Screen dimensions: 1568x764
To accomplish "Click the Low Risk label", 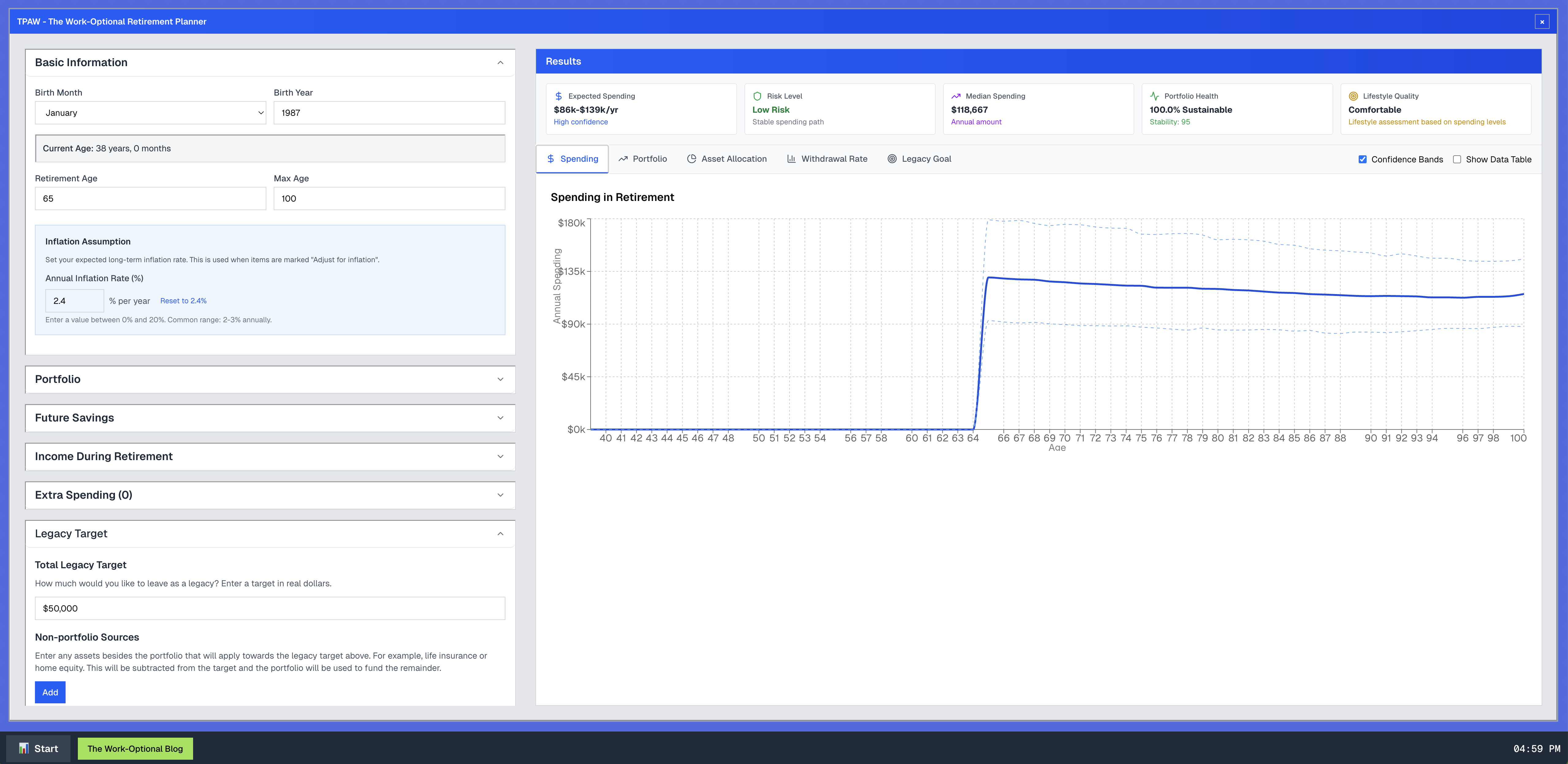I will (x=771, y=109).
